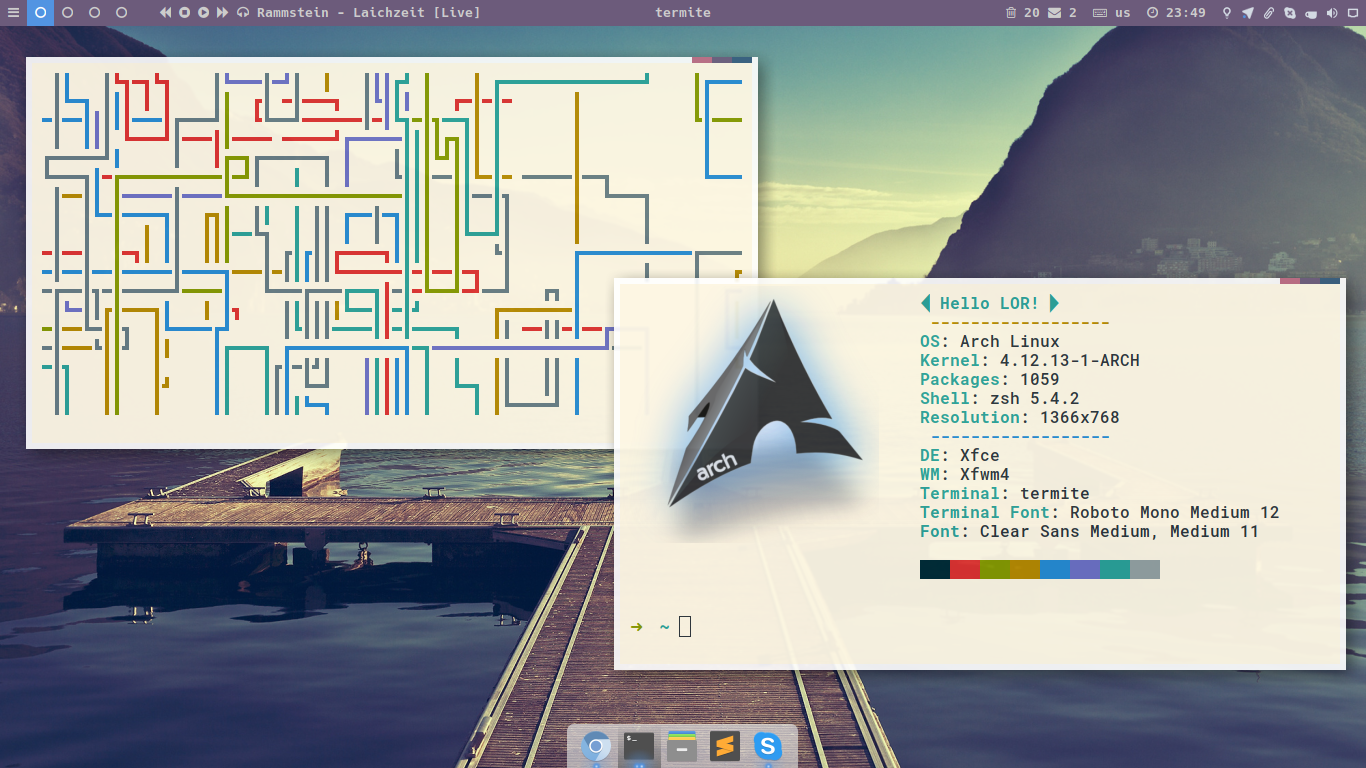Click the Skype tray status icon
The image size is (1366, 768).
click(x=1290, y=13)
